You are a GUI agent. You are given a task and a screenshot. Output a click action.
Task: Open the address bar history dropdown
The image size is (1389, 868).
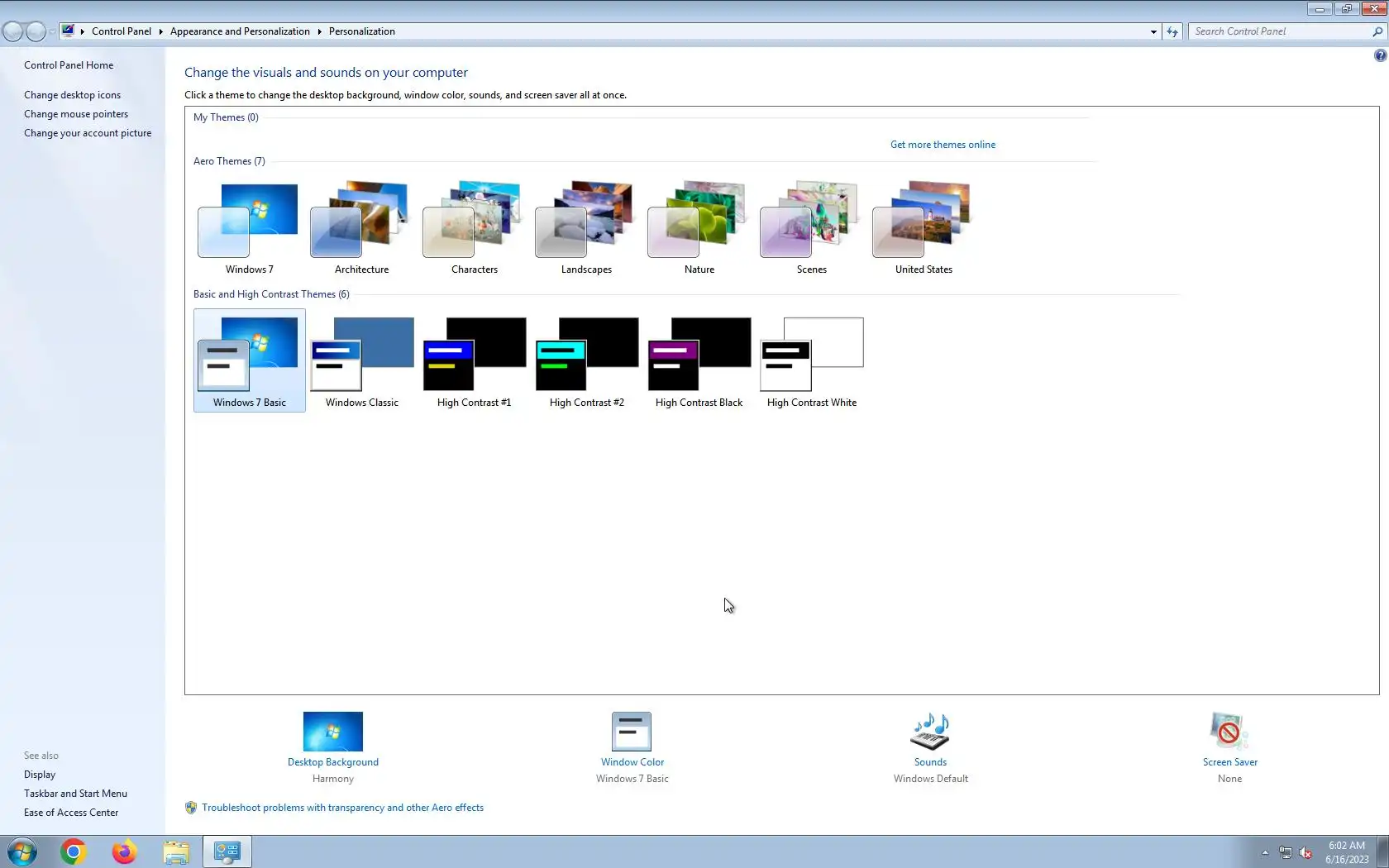coord(1153,31)
